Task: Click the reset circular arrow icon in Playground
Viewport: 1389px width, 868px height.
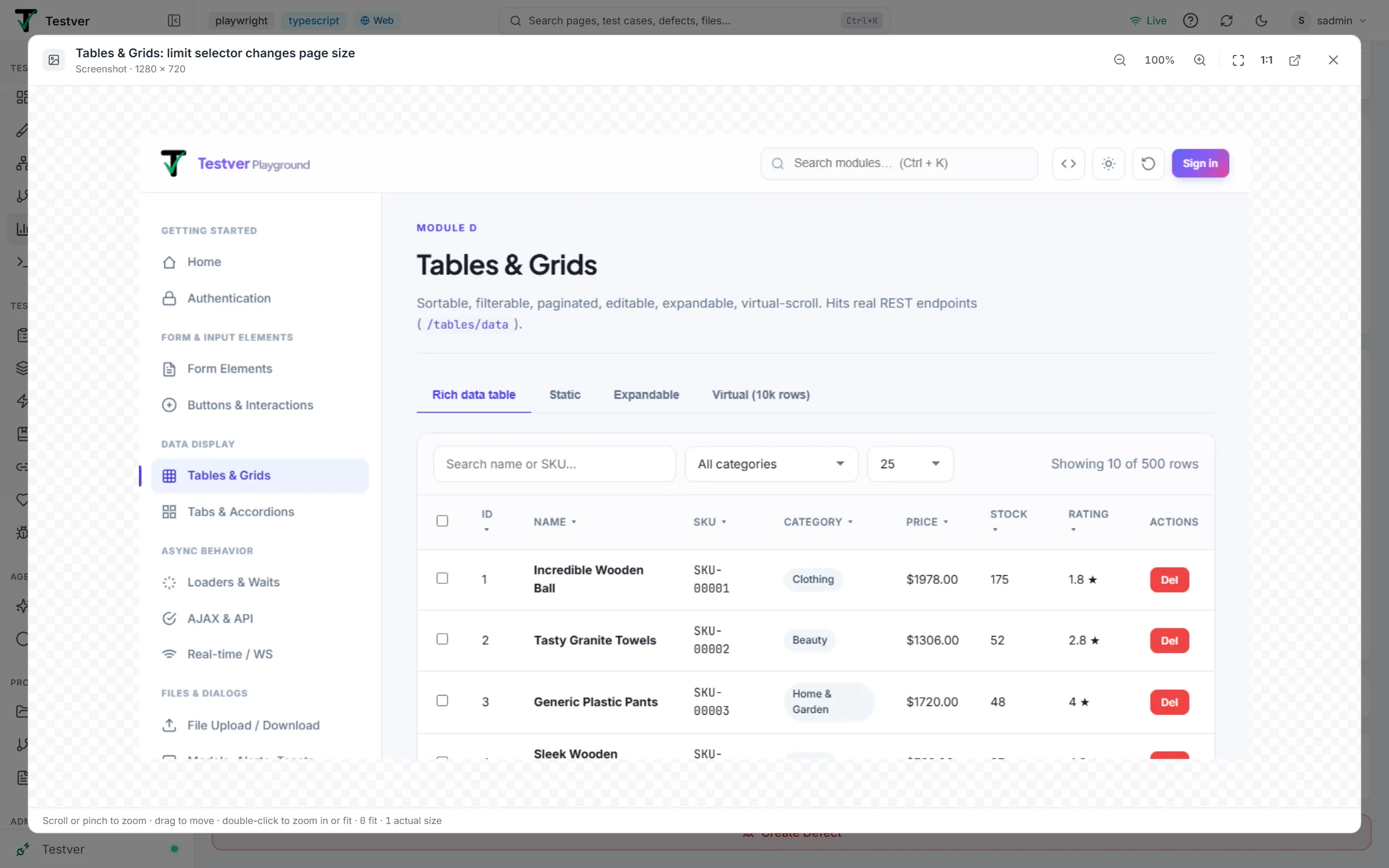Action: pos(1148,164)
